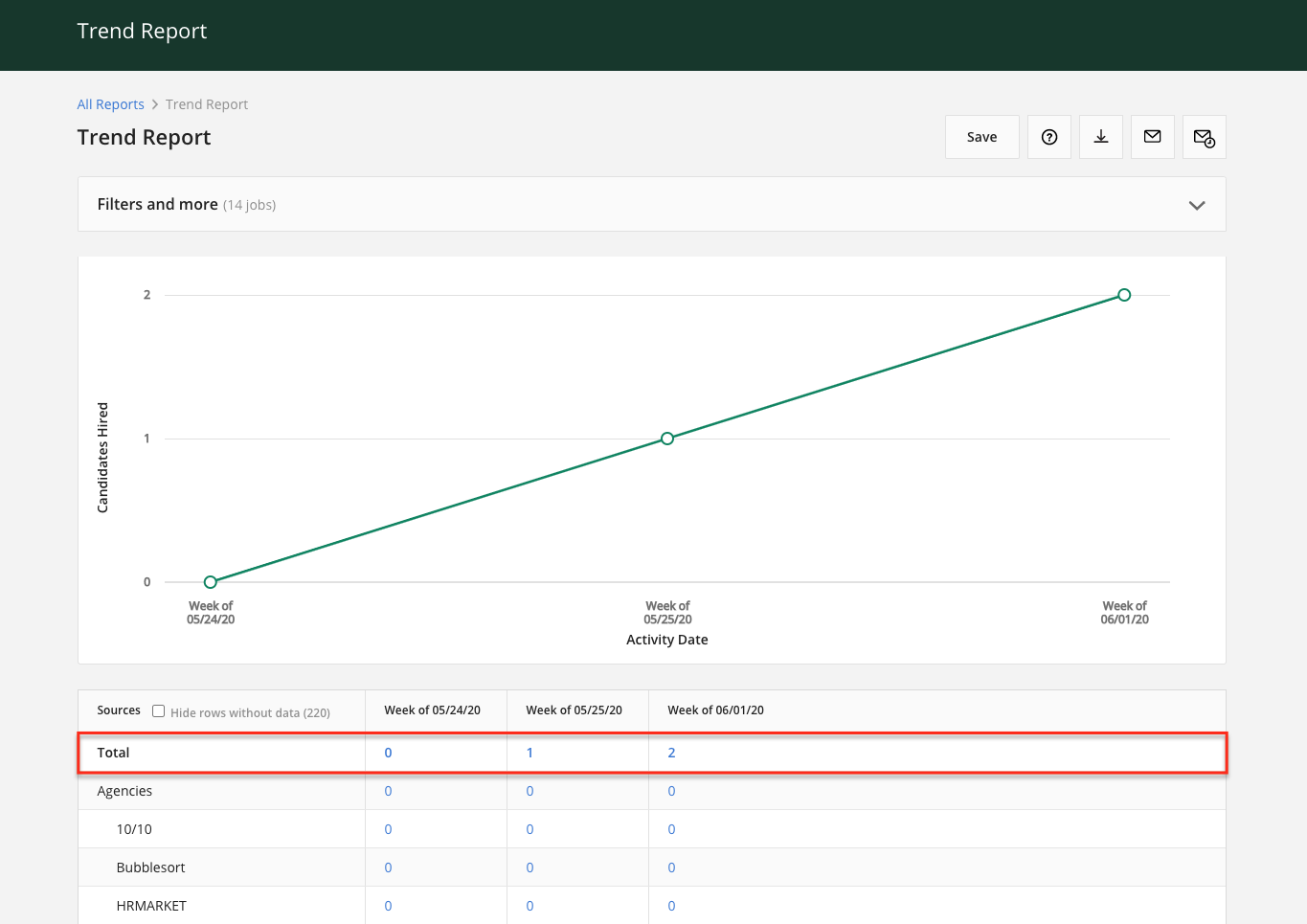Open 10/10 value for Week of 06/01/20

pos(671,829)
